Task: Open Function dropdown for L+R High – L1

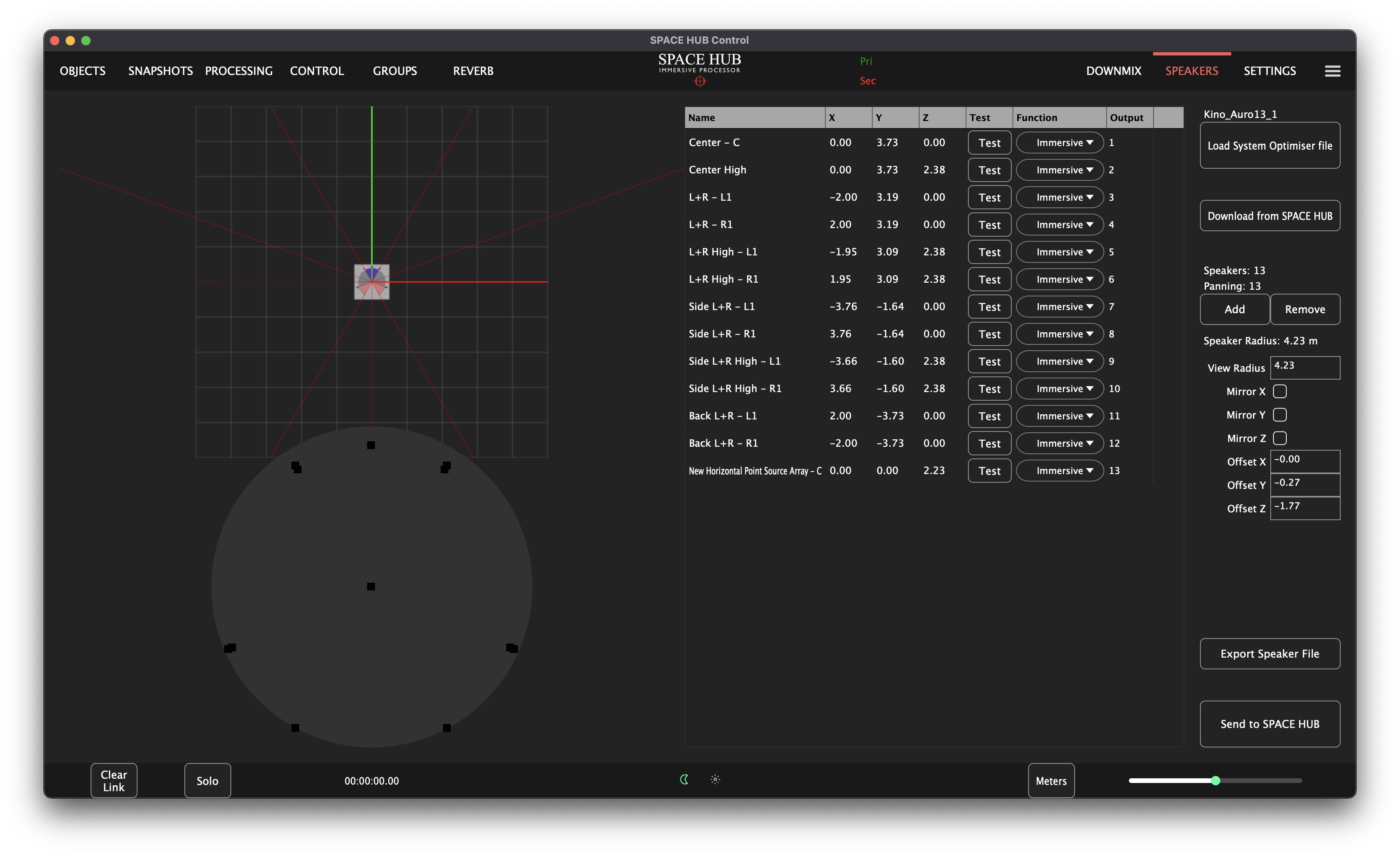Action: pos(1060,251)
